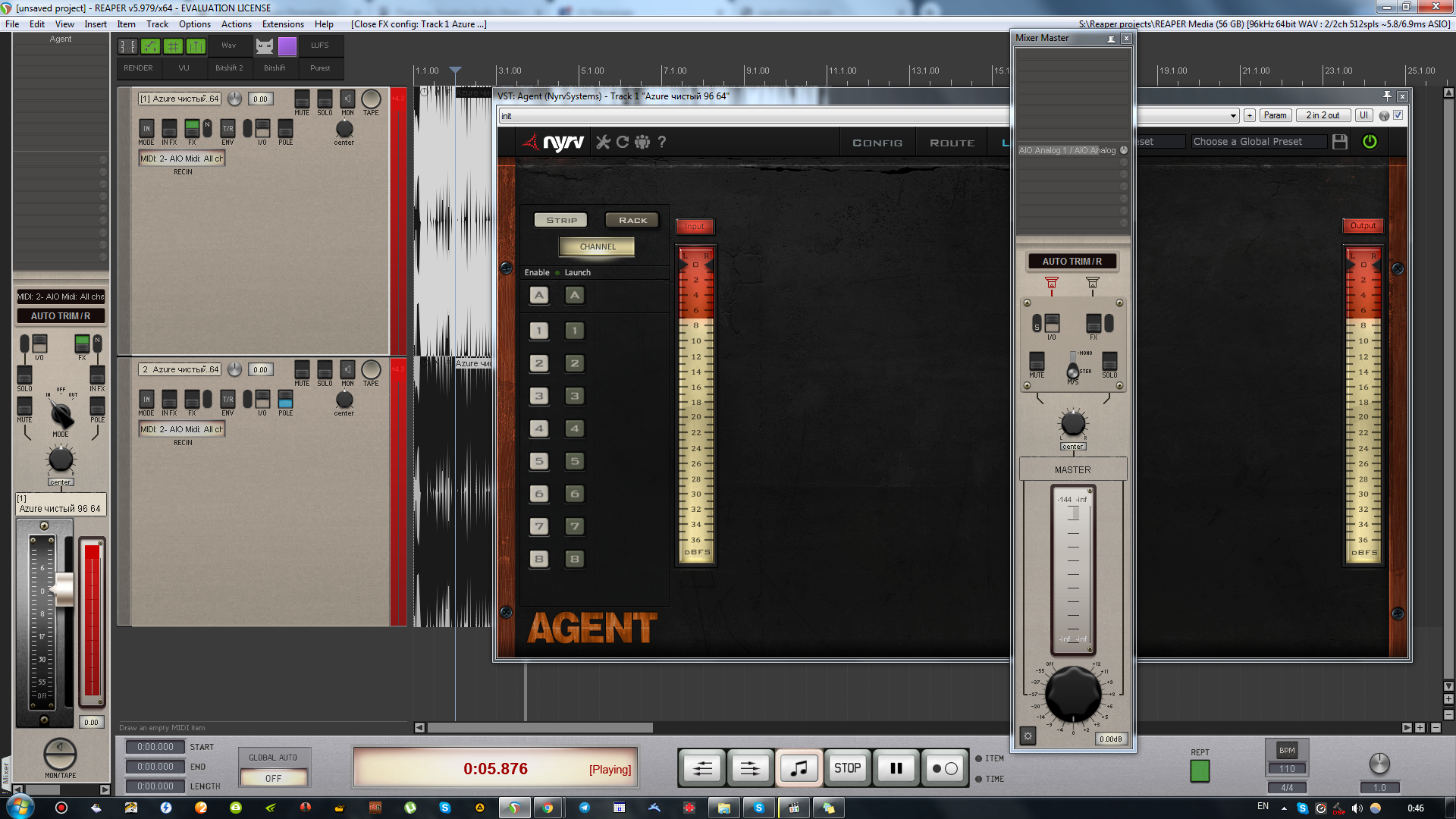Toggle SOLO in Mixer Master
Screen dimensions: 1456x819
(1109, 361)
